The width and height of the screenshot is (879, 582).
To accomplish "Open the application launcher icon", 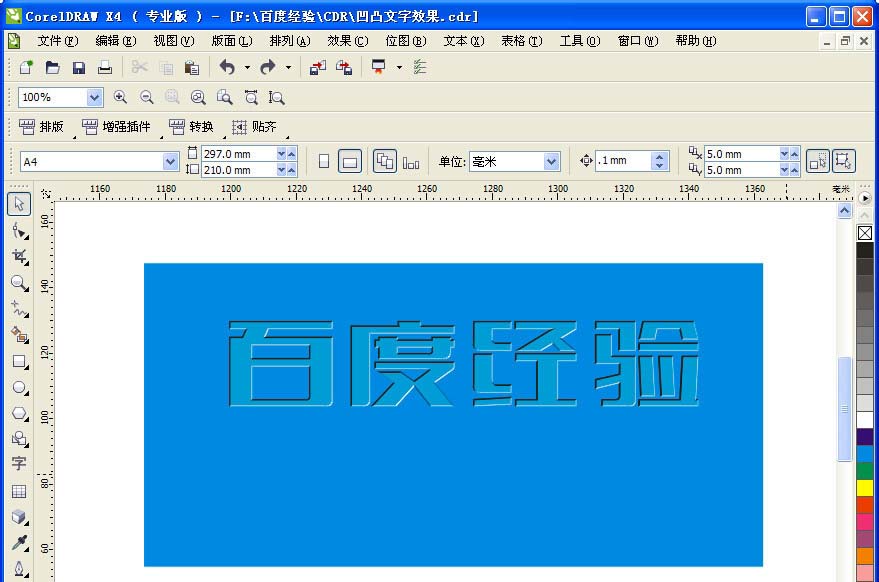I will (379, 67).
